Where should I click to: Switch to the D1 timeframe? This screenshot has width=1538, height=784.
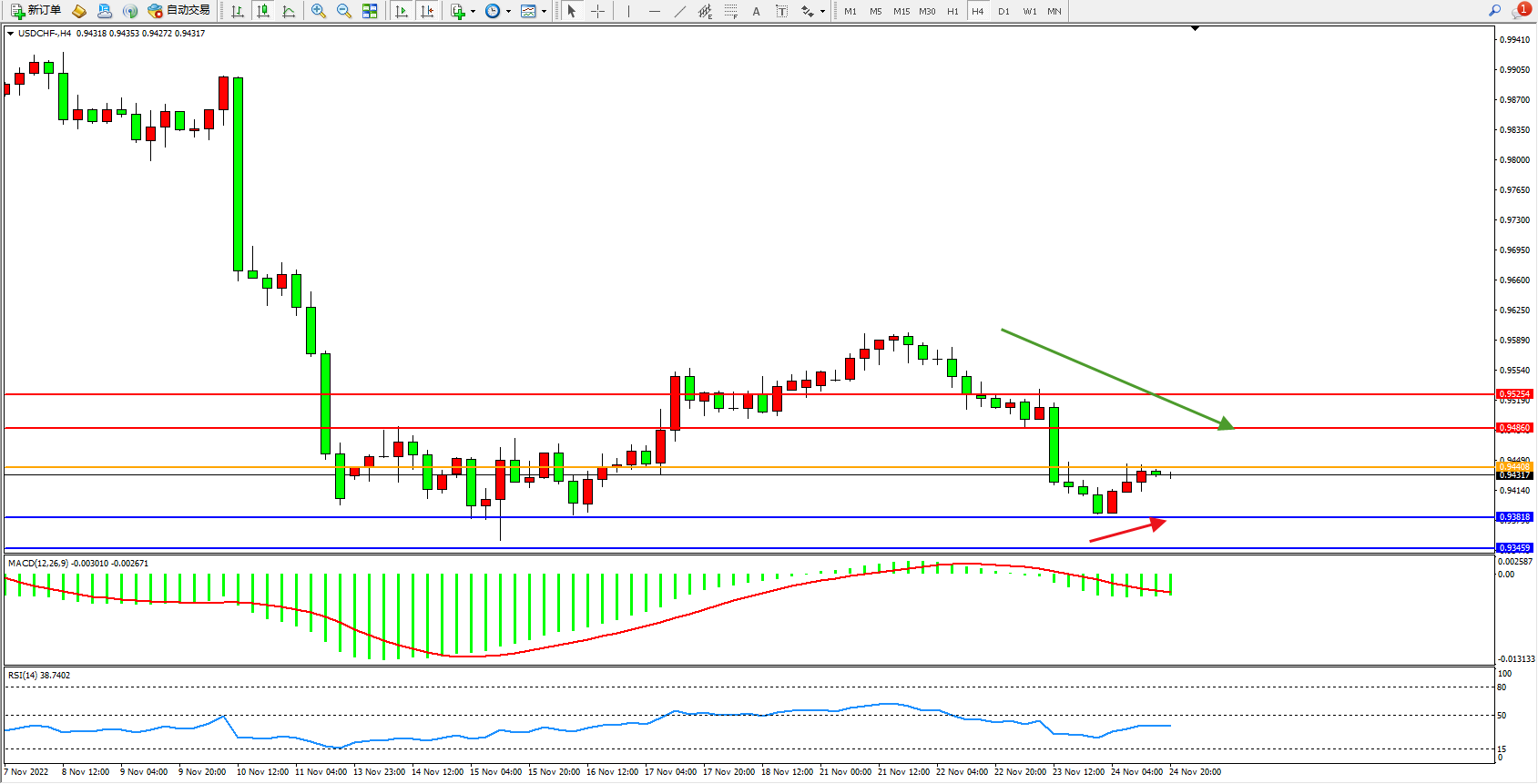(1003, 11)
